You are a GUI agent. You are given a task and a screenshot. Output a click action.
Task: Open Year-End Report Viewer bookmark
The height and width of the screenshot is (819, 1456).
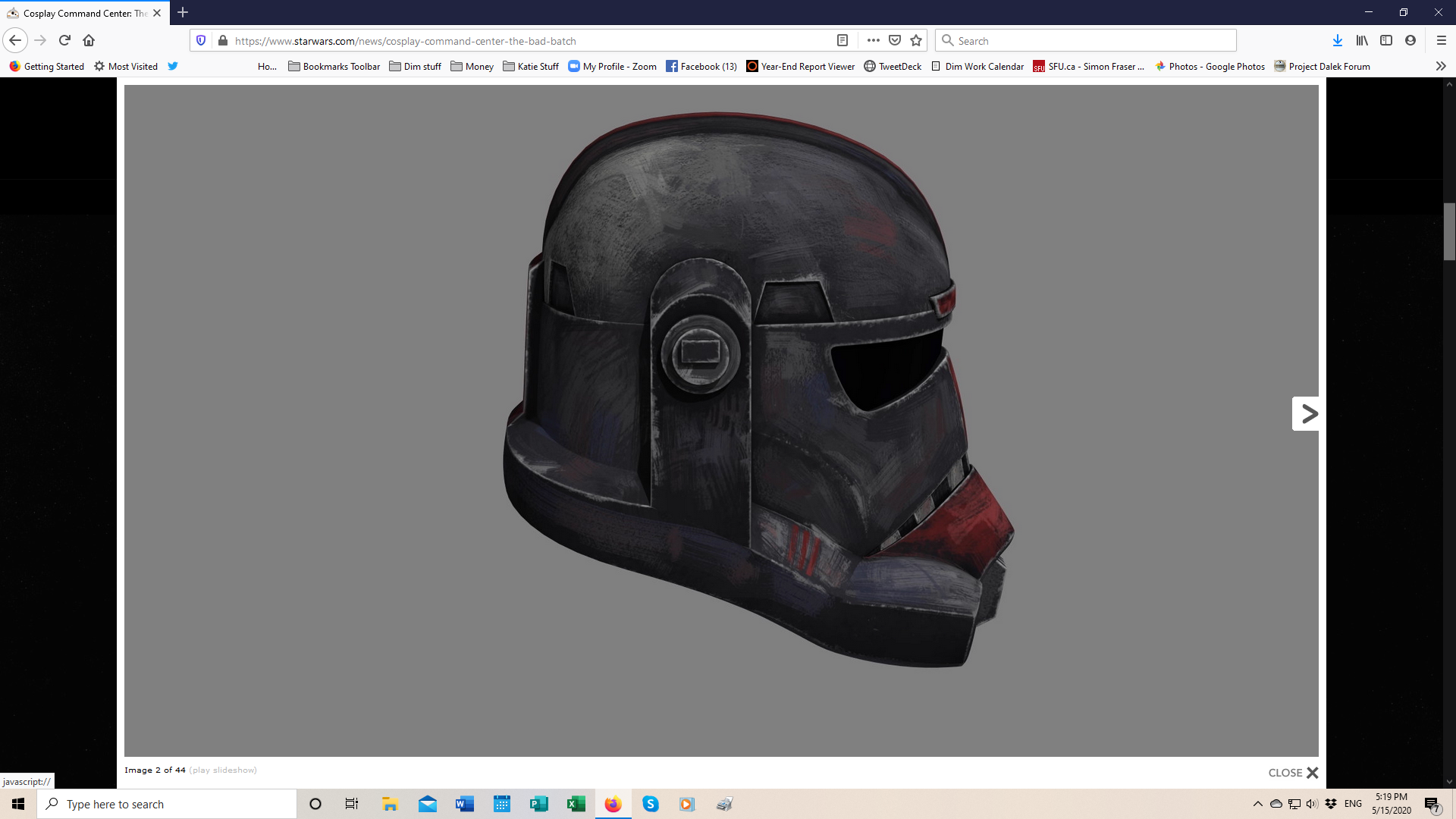tap(801, 66)
